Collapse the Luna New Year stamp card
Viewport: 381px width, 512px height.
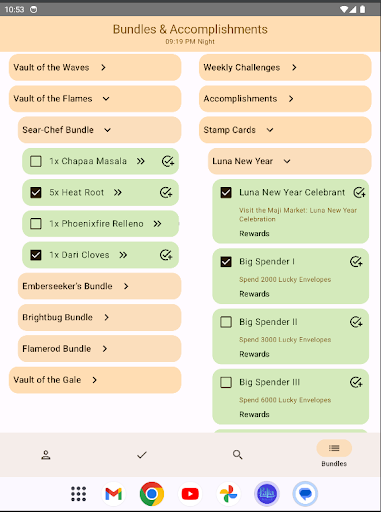[289, 161]
